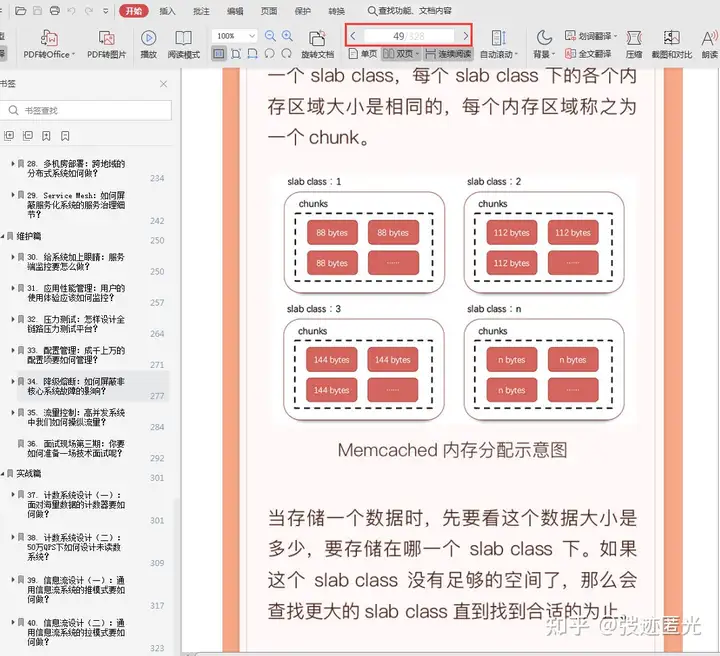Screen dimensions: 720x656
Task: Open bookmark 33. 配置管理
Action: click(76, 355)
